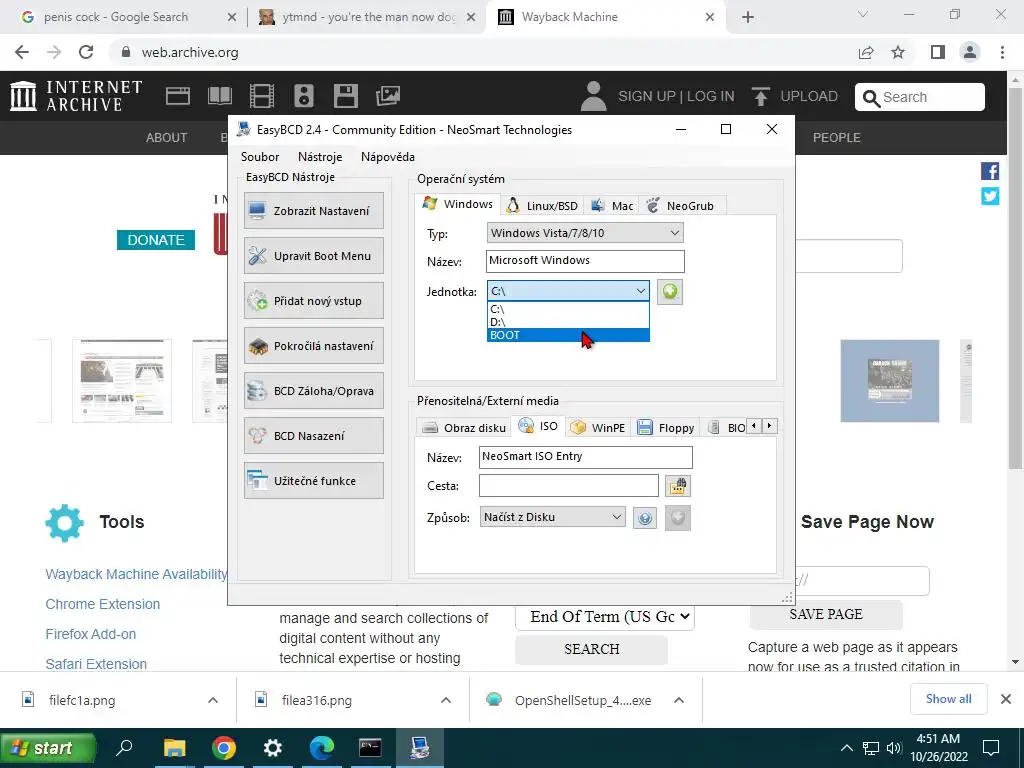
Task: Open Pokročilá nastavení panel
Action: coord(313,346)
